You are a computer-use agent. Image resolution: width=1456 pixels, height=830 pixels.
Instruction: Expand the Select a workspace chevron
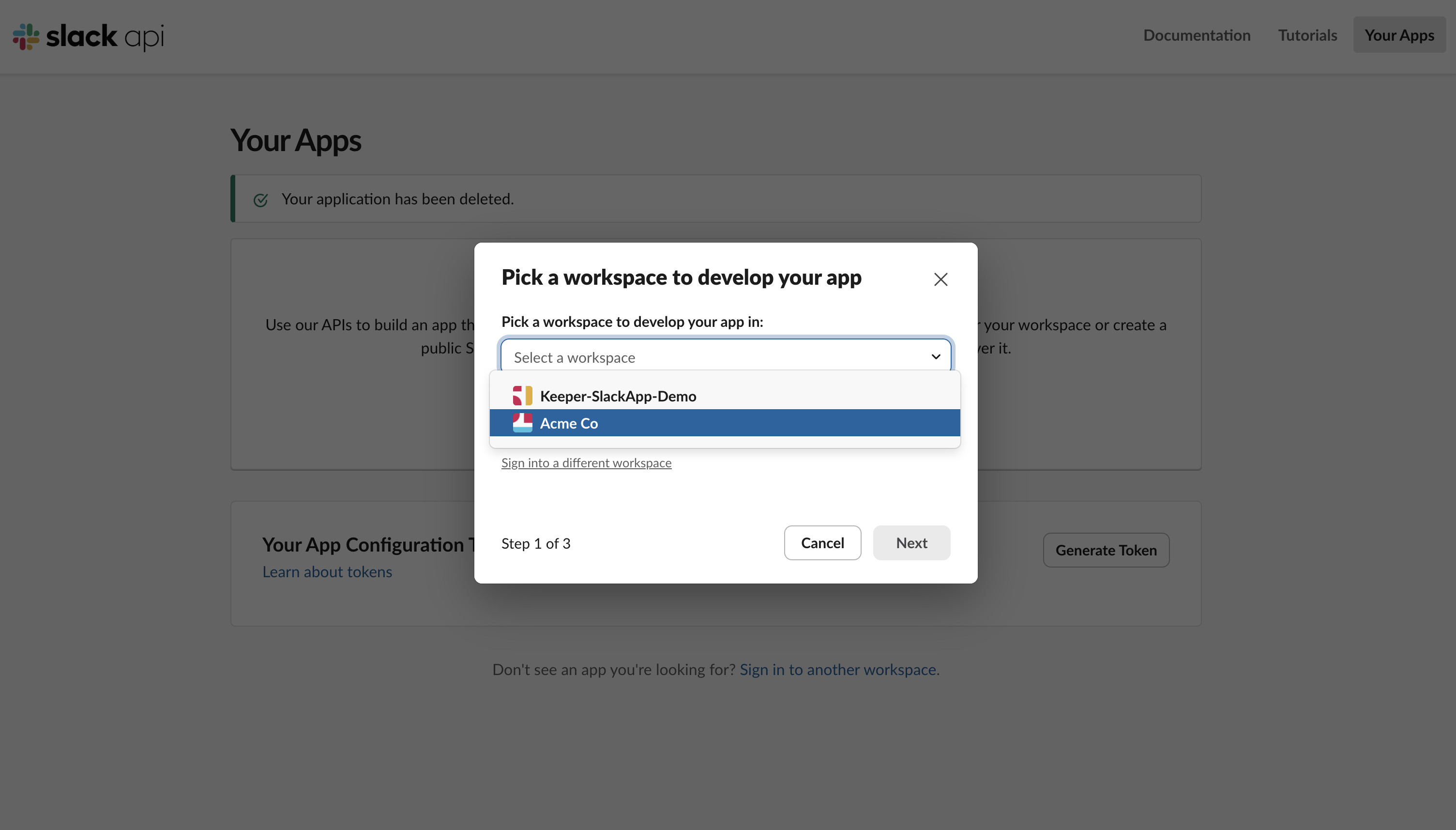(x=935, y=357)
